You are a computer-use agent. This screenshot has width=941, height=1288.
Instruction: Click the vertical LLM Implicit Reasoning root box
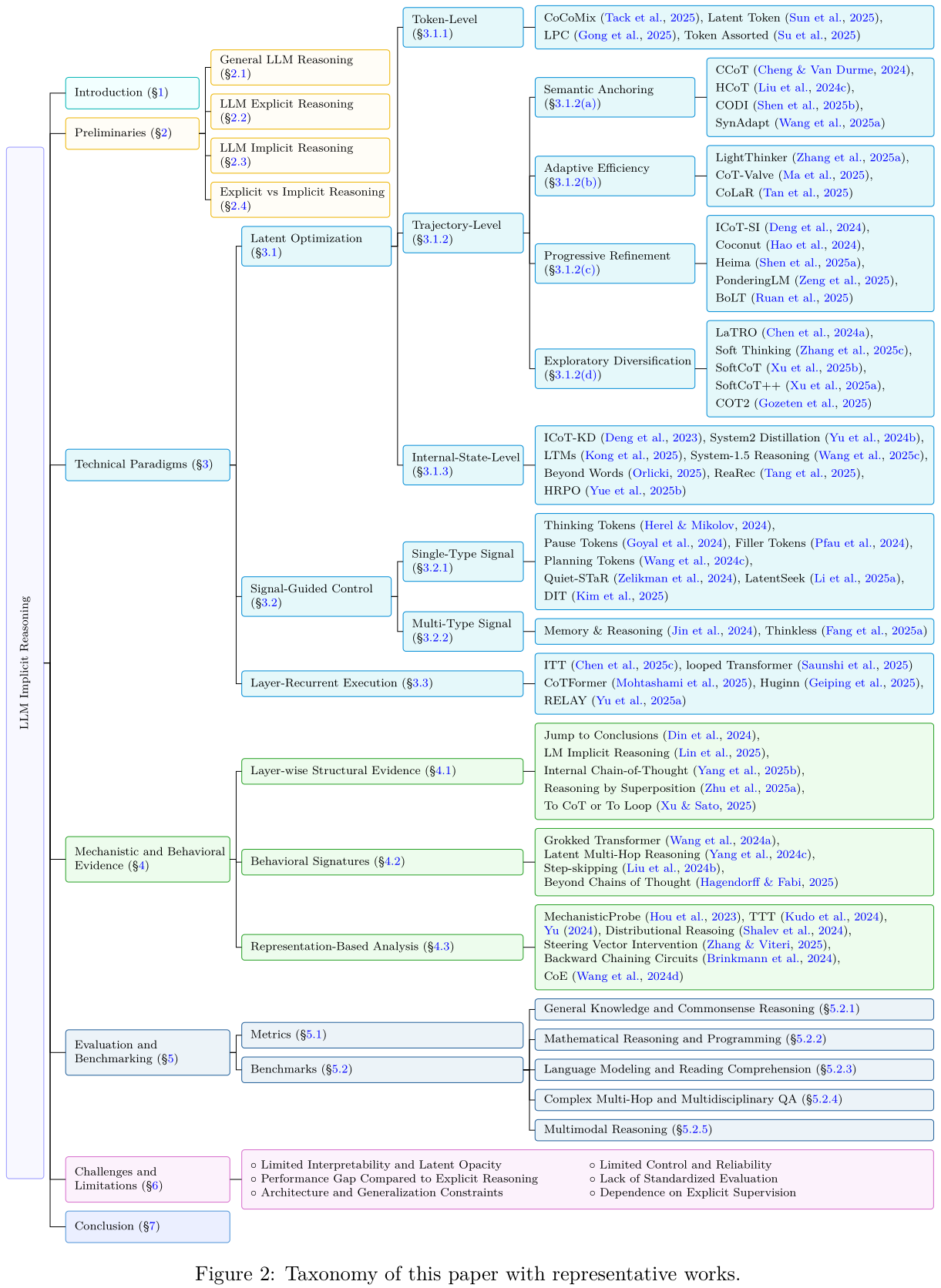[x=25, y=662]
